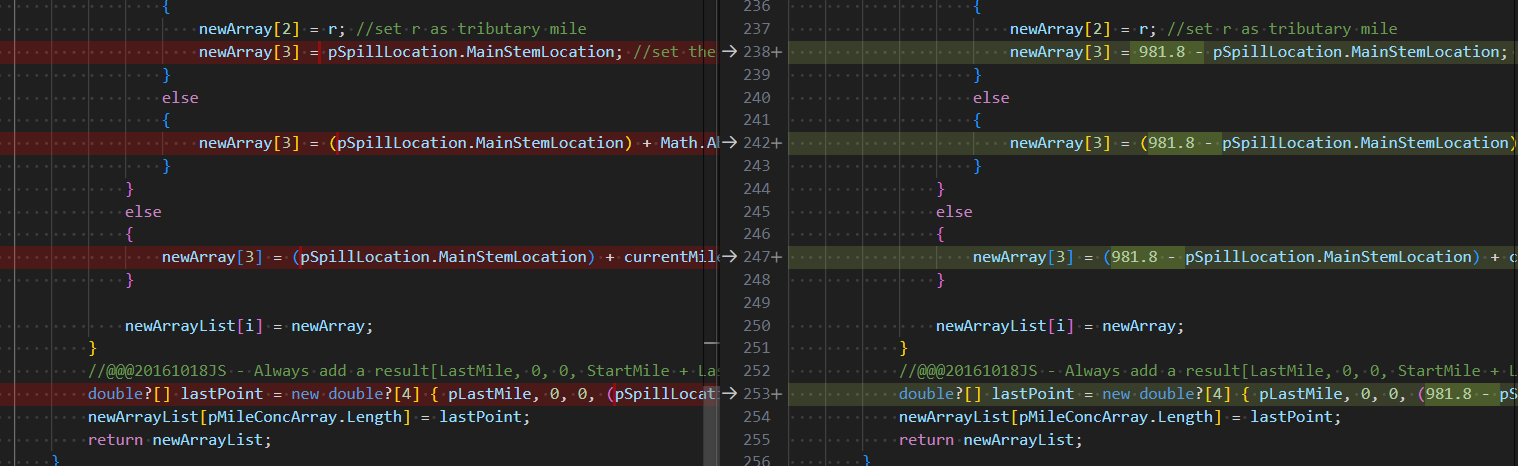
Task: Click the highlighted '981.8 -' on line 247
Action: point(1142,257)
